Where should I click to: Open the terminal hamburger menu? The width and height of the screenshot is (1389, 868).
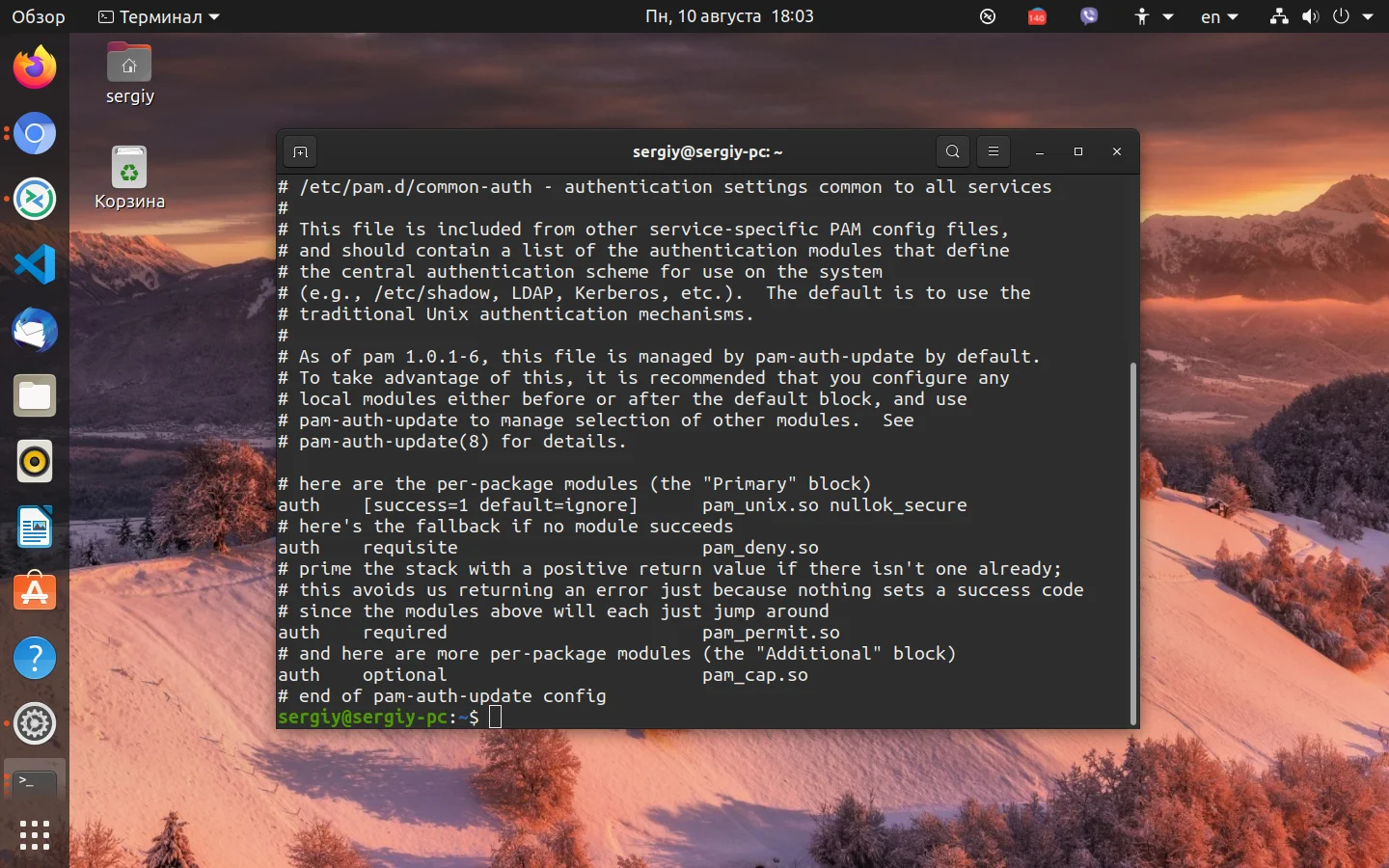[x=993, y=151]
